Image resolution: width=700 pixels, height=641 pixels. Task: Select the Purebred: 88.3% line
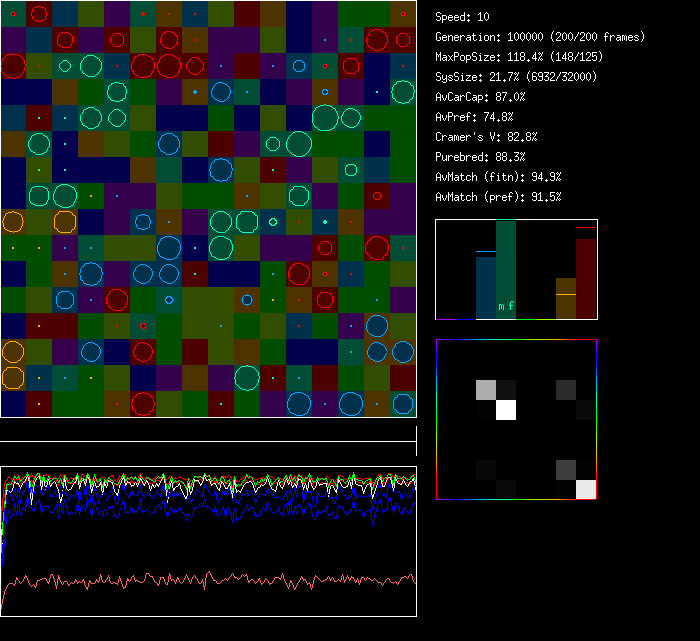coord(480,157)
